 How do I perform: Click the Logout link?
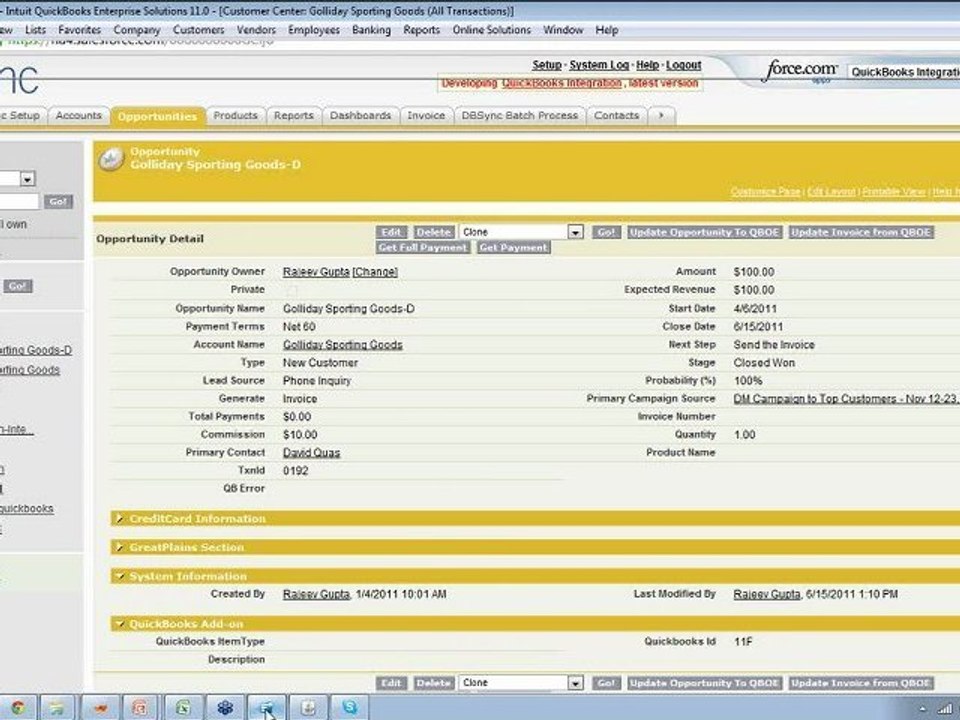pos(683,64)
